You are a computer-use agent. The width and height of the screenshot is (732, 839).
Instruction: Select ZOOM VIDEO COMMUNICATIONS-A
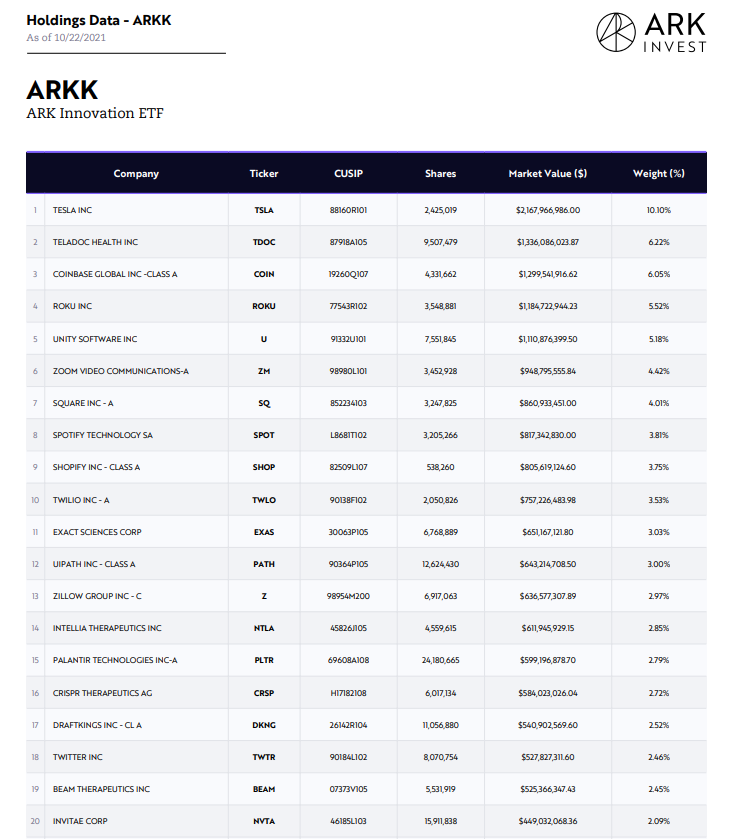[x=121, y=371]
